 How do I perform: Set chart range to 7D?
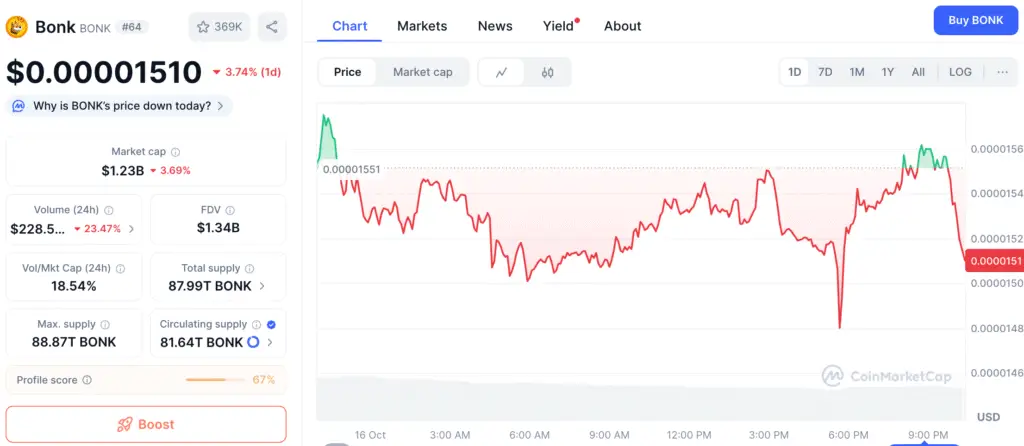click(825, 72)
